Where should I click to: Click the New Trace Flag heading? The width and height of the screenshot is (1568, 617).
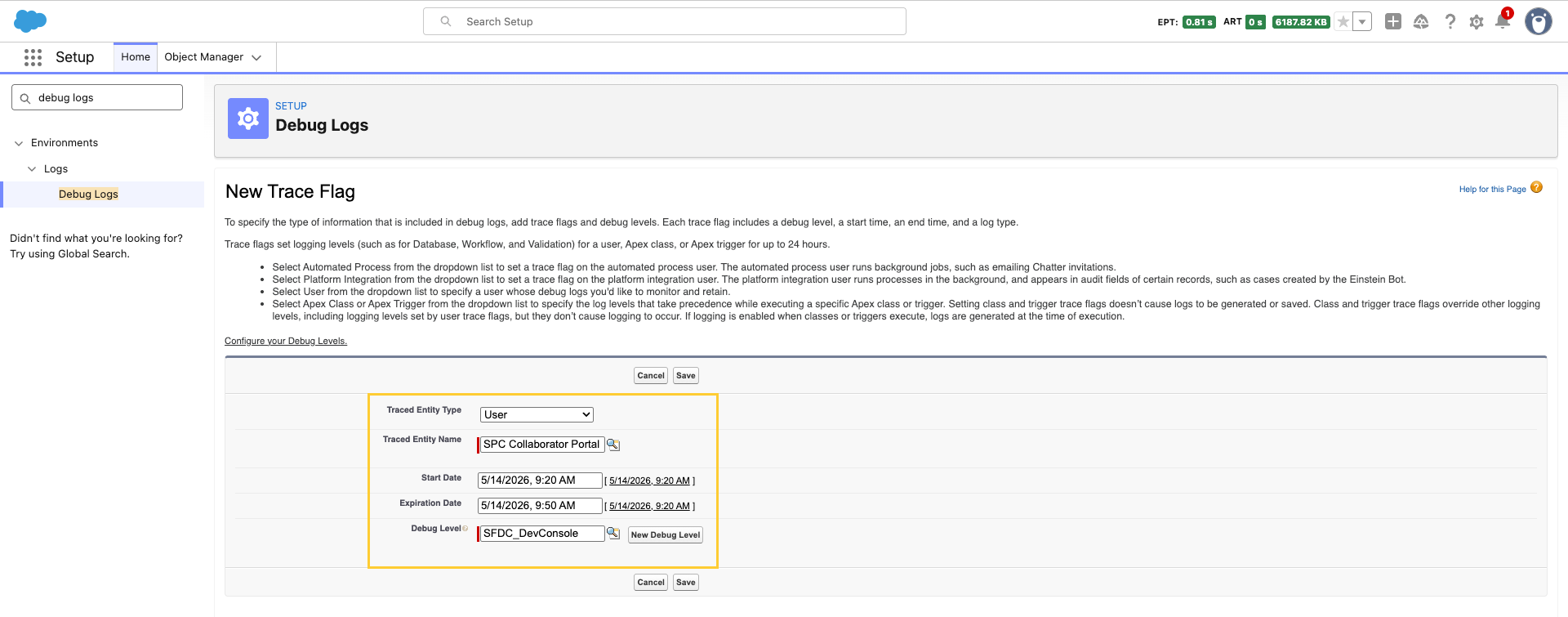click(290, 191)
